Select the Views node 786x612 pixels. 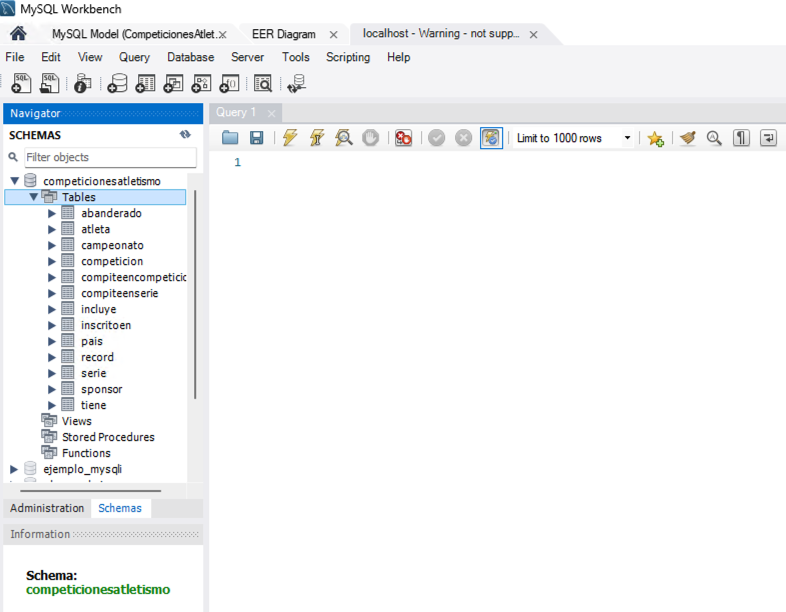click(x=77, y=421)
